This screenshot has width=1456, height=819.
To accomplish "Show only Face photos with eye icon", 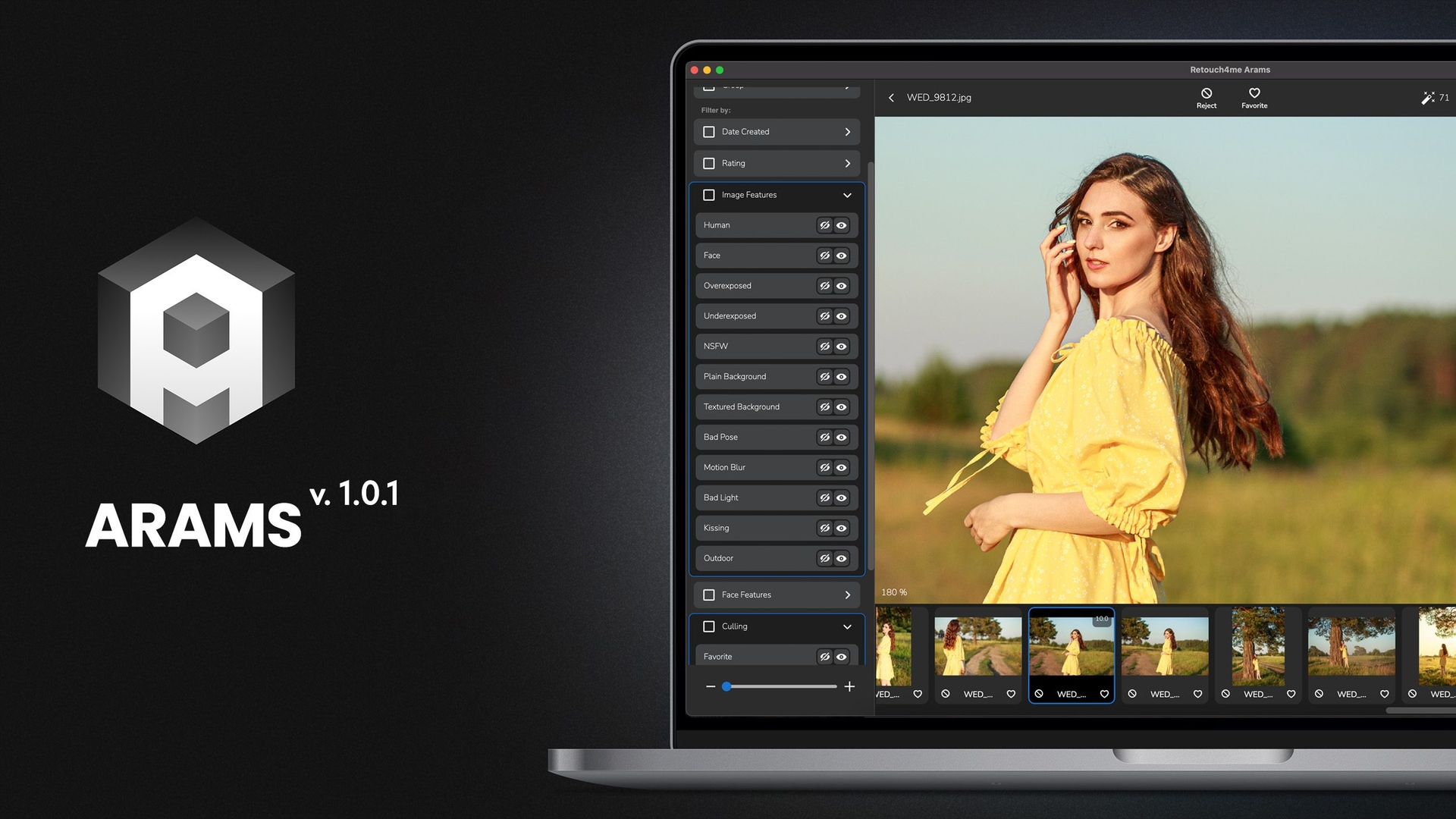I will click(842, 256).
